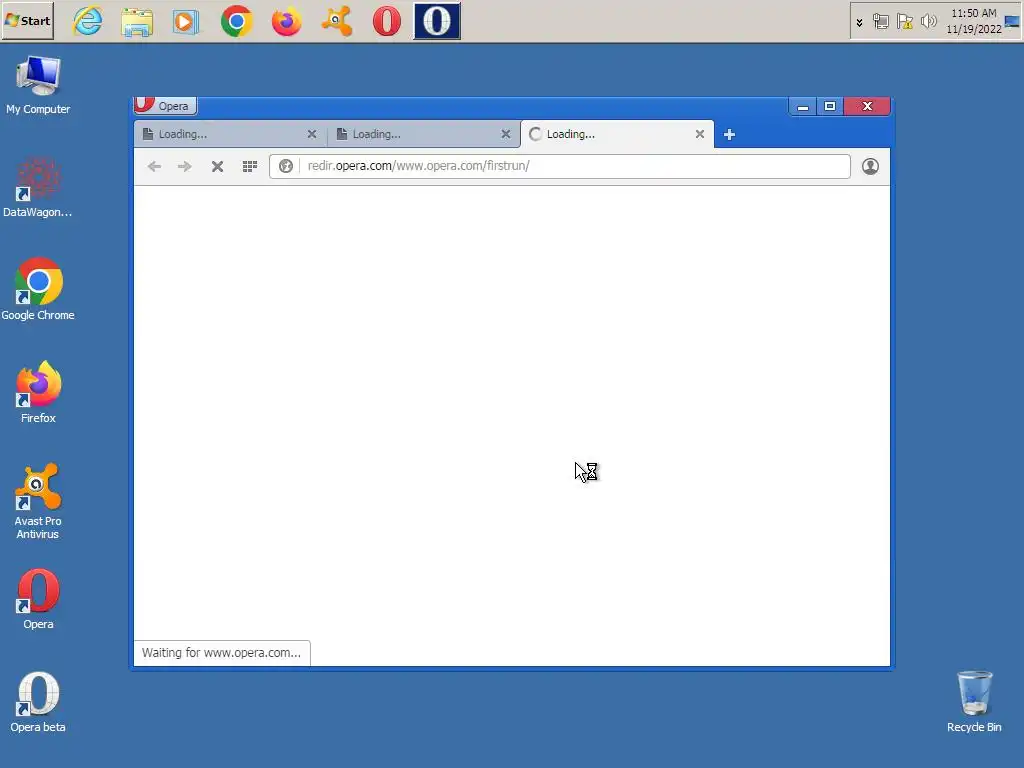Launch Windows Media Player from taskbar

(x=186, y=21)
